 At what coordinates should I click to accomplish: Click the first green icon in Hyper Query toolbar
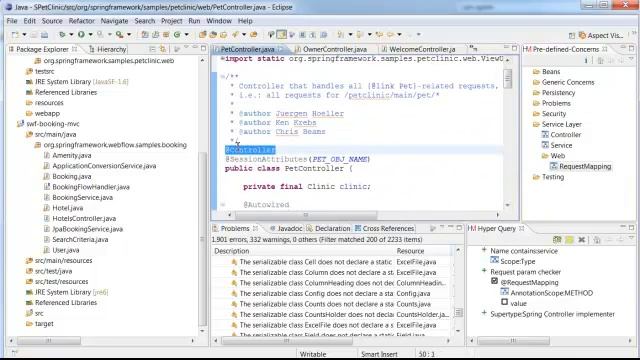click(x=557, y=240)
